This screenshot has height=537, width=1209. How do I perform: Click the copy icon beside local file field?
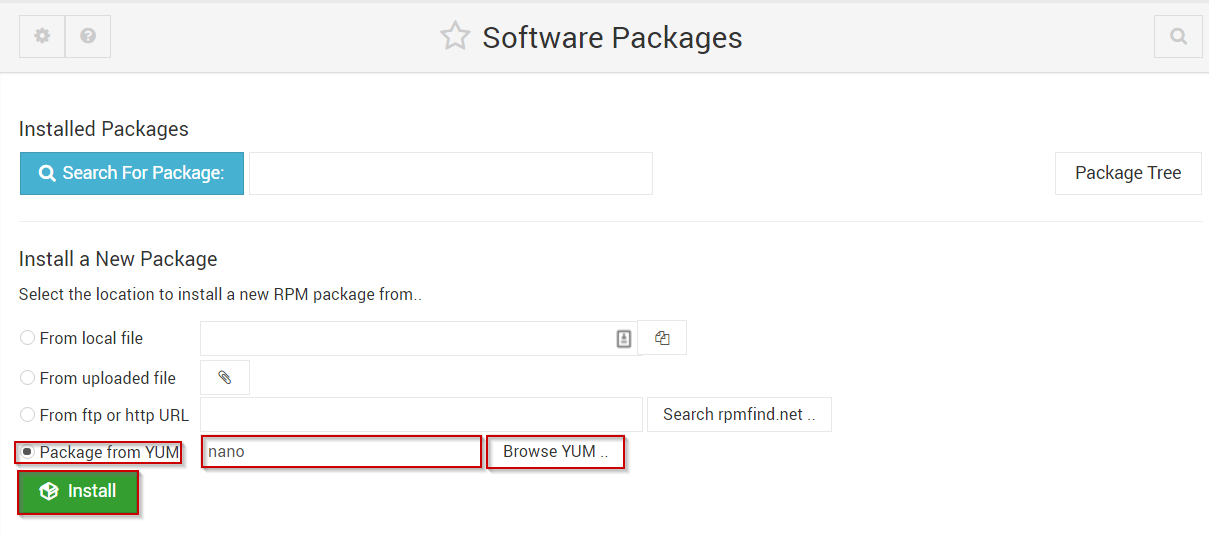tap(662, 338)
